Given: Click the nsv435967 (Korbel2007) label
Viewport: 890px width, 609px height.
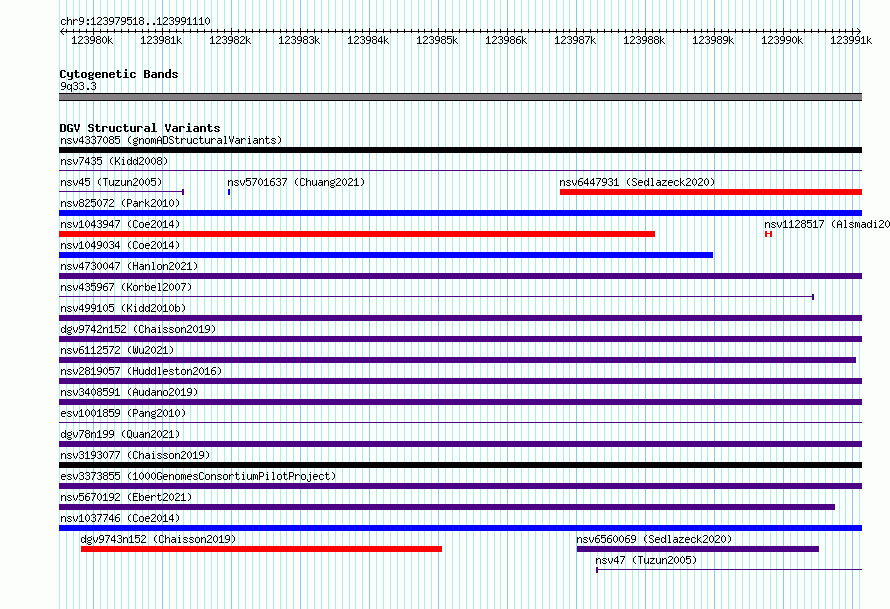Looking at the screenshot, I should (x=126, y=287).
